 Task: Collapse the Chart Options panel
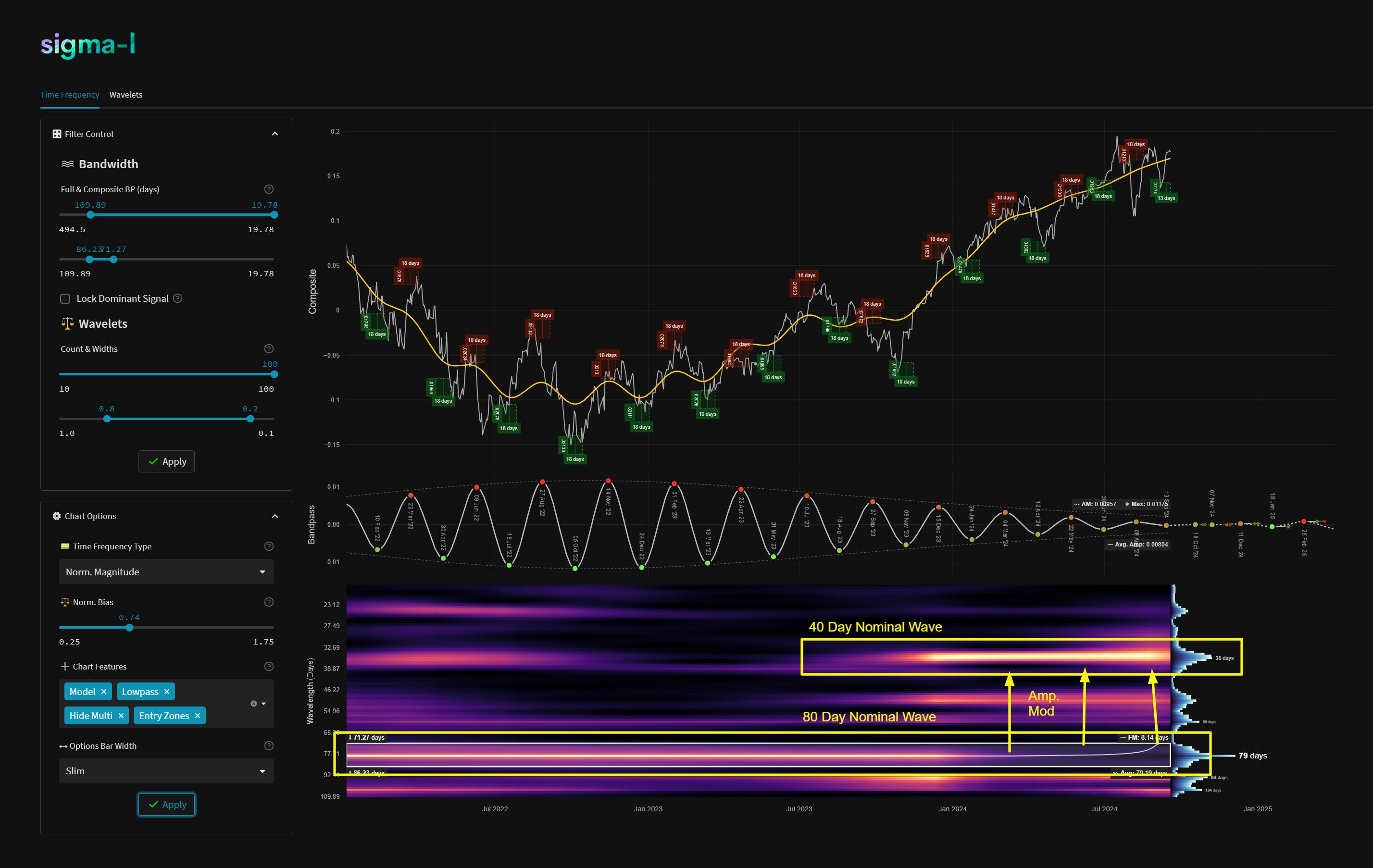point(275,516)
